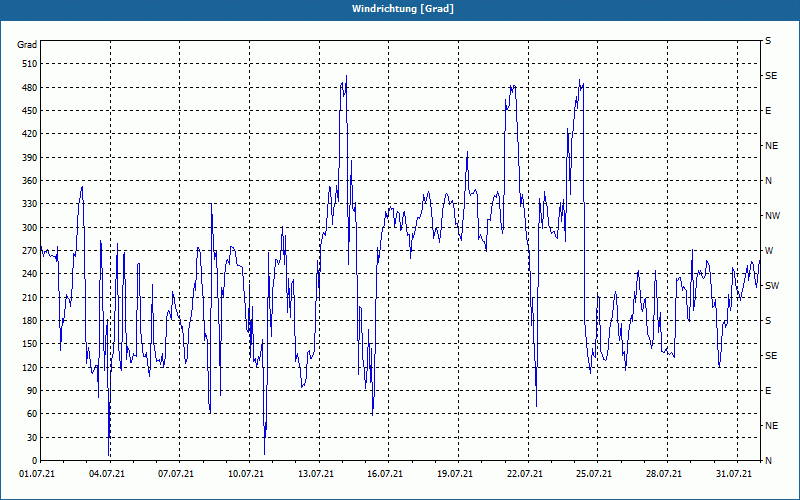The height and width of the screenshot is (500, 800).
Task: Click the y-axis value 60
Action: [x=31, y=414]
